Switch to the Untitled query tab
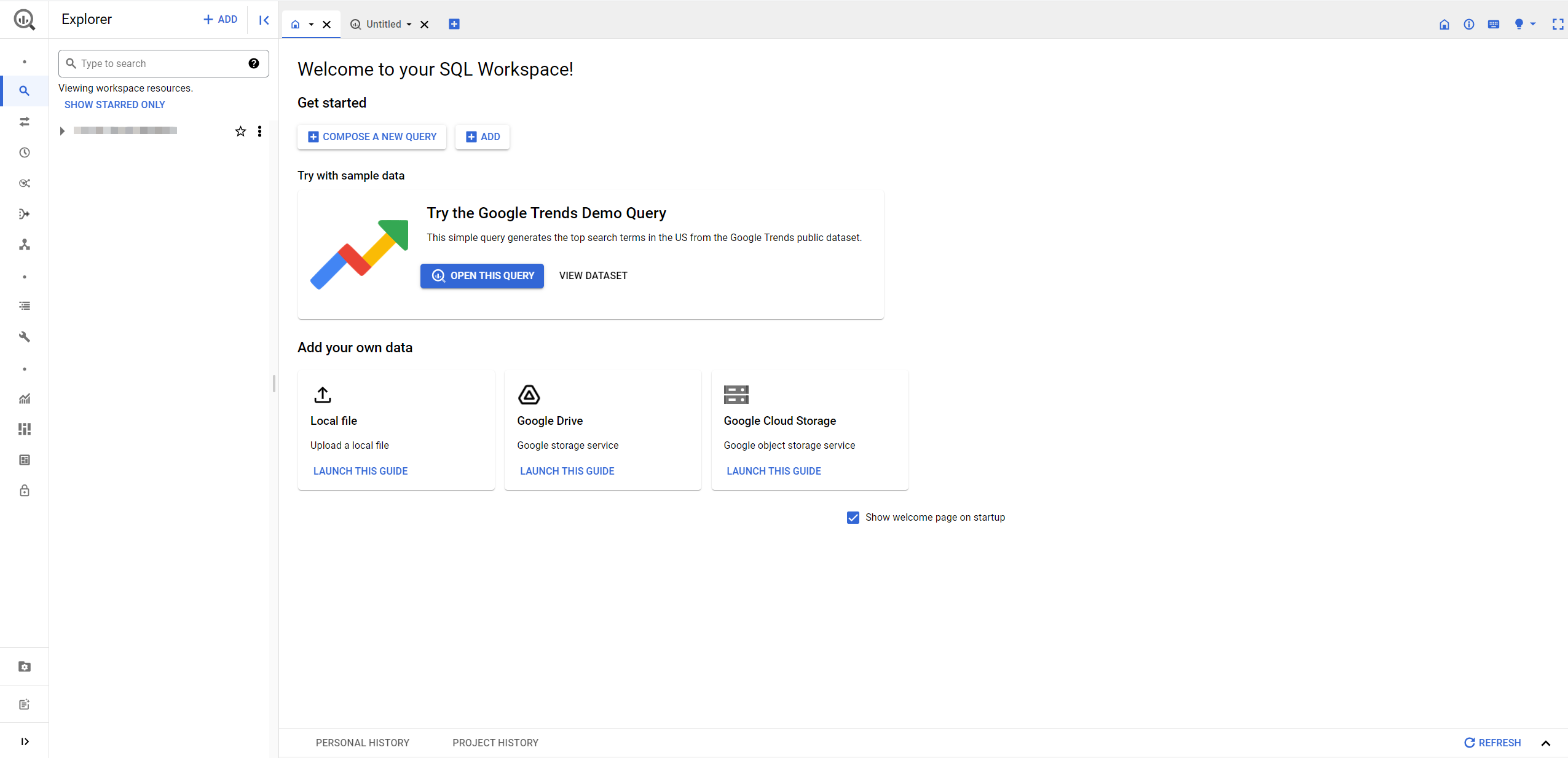1568x758 pixels. [382, 24]
